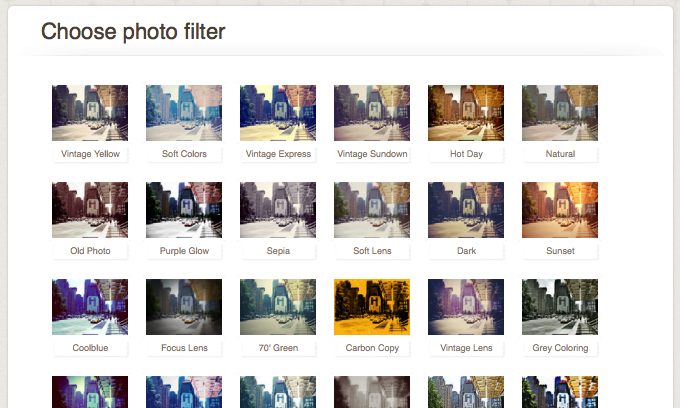Click the Coolblue label
This screenshot has height=408, width=680.
pyautogui.click(x=90, y=348)
